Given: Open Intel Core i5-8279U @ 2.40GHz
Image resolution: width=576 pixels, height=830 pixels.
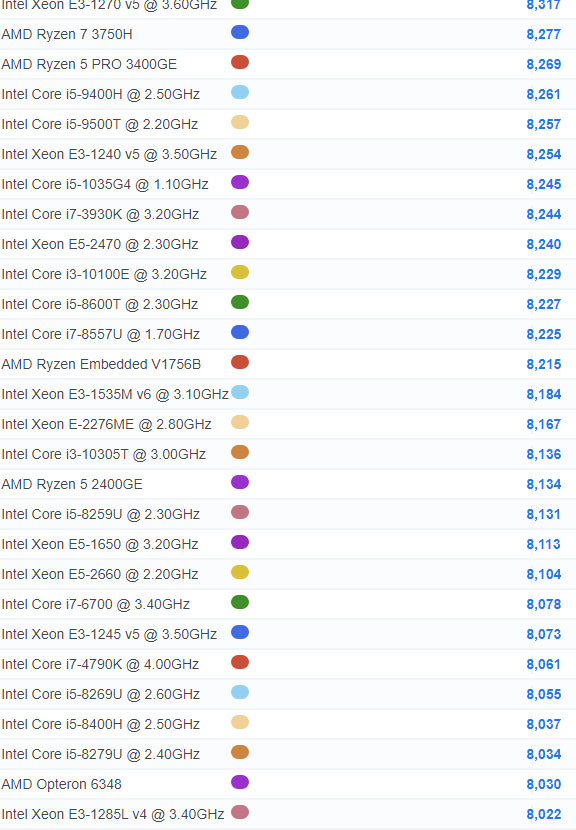Looking at the screenshot, I should pos(101,754).
